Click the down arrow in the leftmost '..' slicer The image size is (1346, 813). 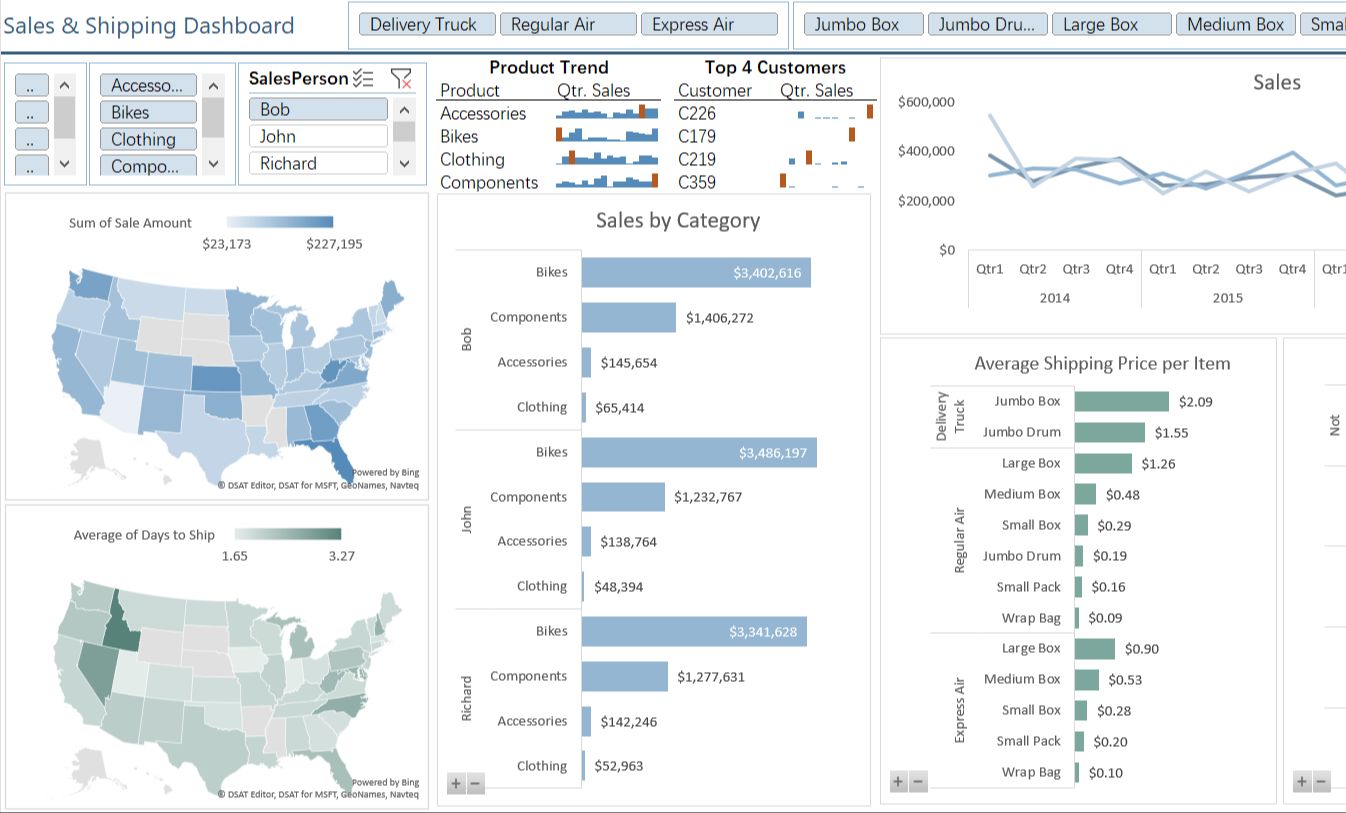pyautogui.click(x=64, y=163)
